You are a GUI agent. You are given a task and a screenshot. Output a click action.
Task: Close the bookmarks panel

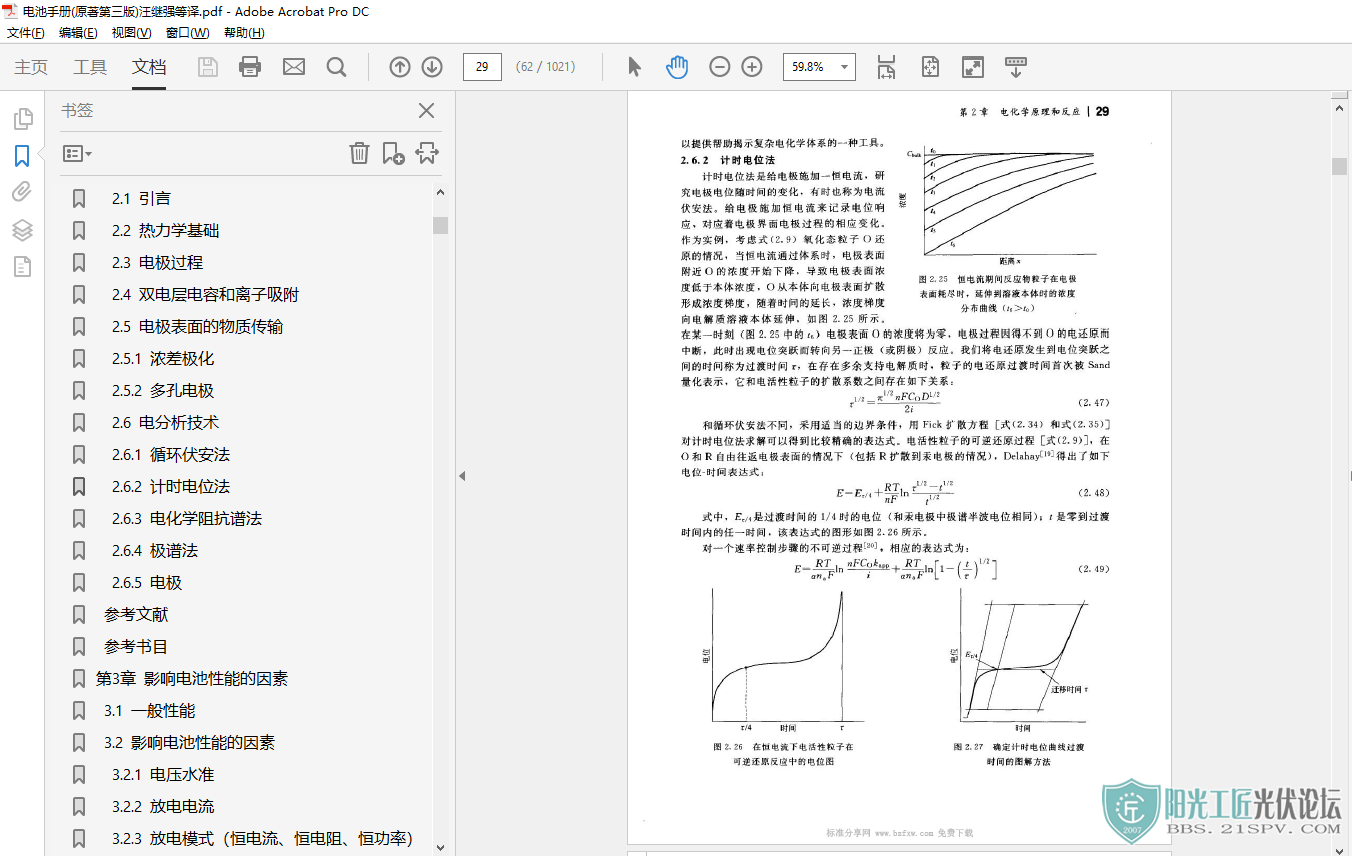point(426,111)
